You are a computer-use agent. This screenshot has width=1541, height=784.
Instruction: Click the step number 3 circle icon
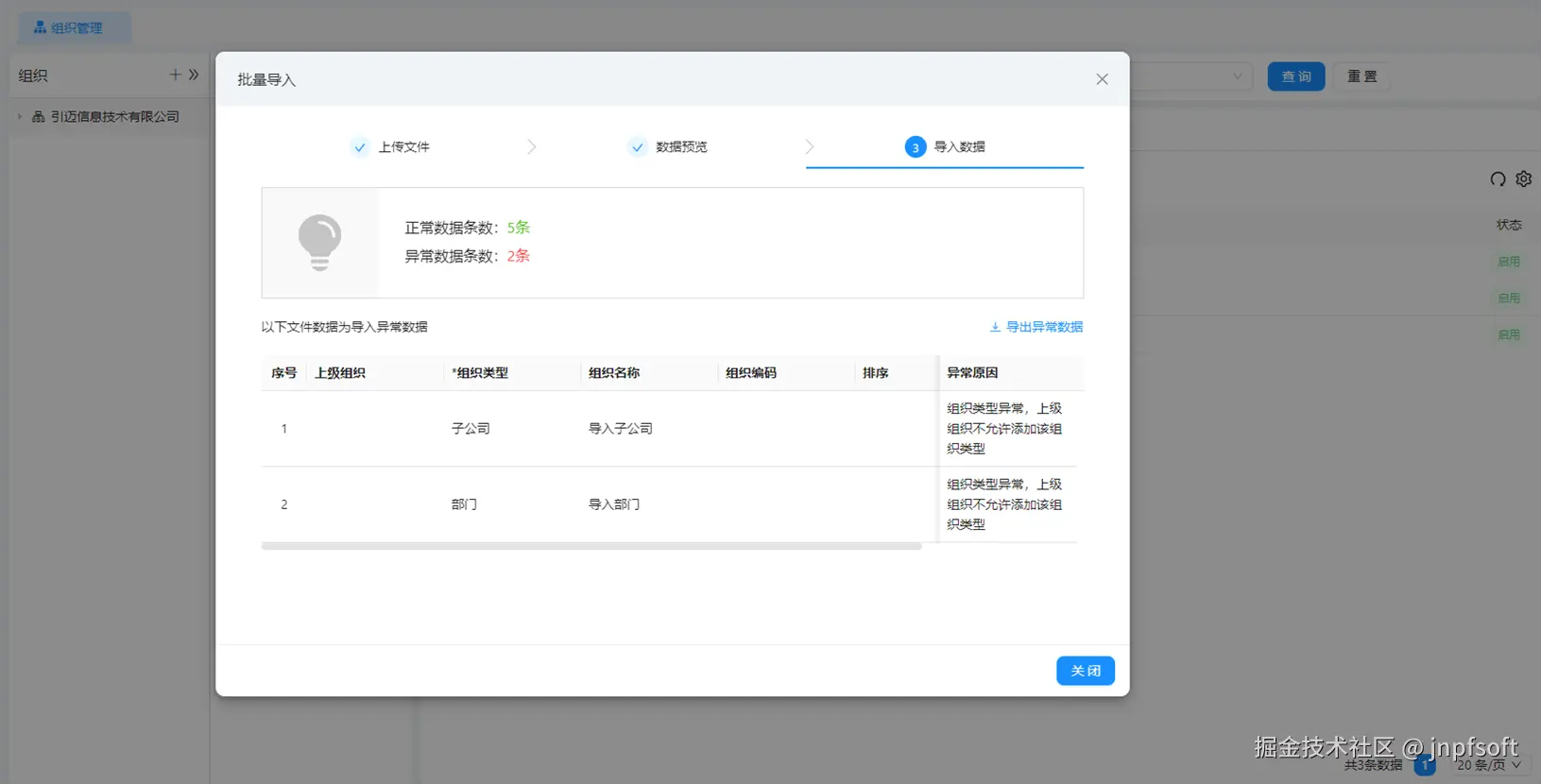[x=916, y=147]
